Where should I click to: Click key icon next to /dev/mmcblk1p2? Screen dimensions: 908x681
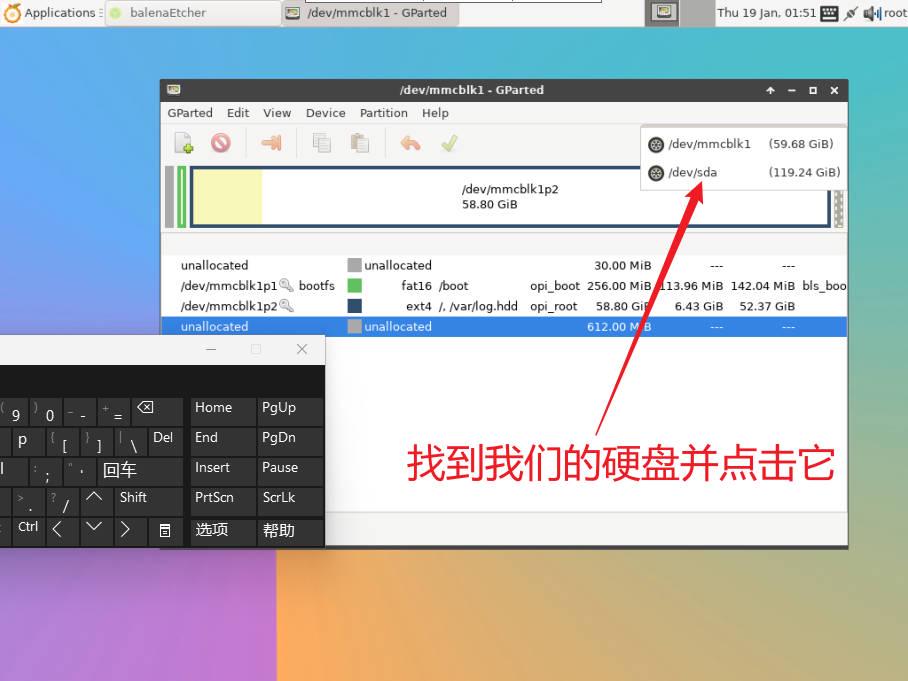click(286, 305)
